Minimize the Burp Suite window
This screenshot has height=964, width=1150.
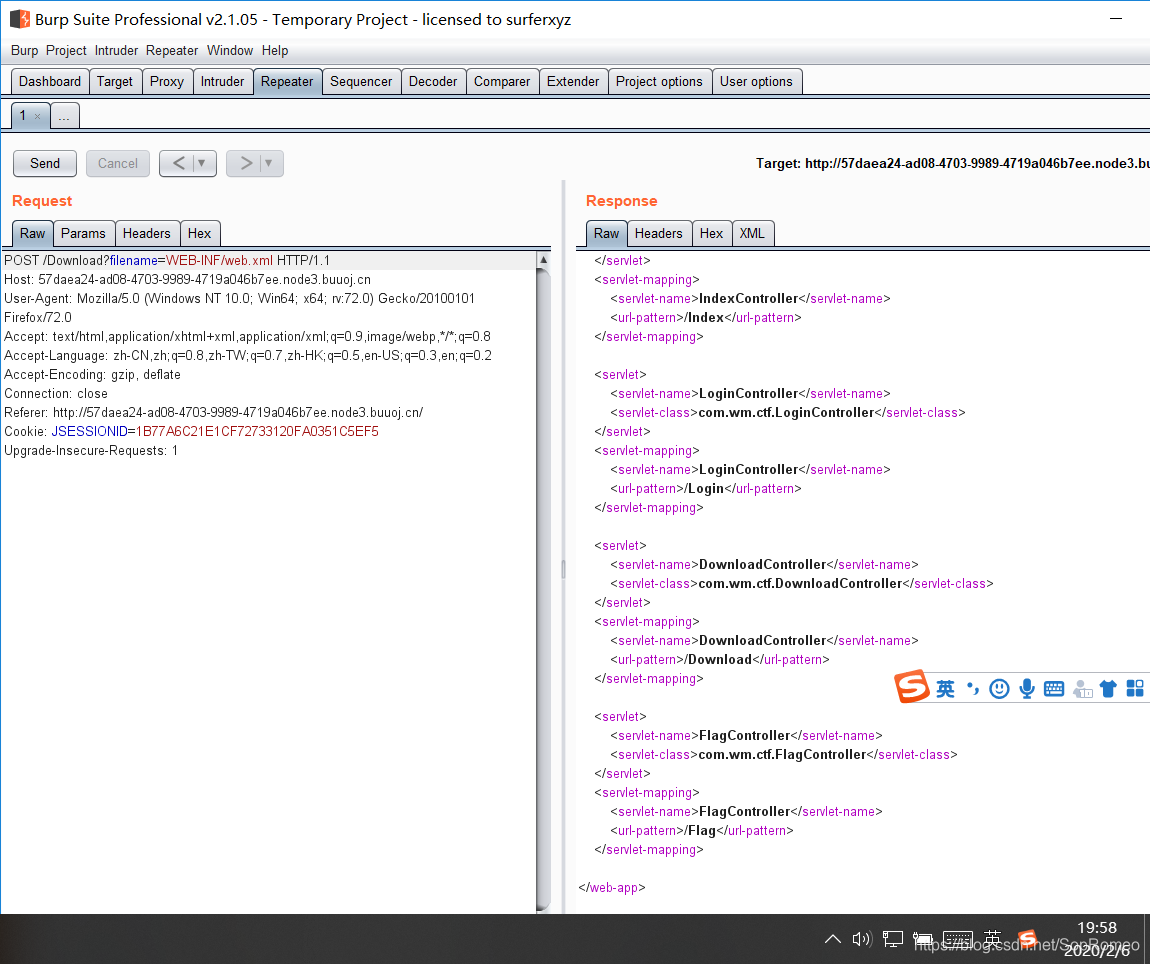click(x=1116, y=19)
